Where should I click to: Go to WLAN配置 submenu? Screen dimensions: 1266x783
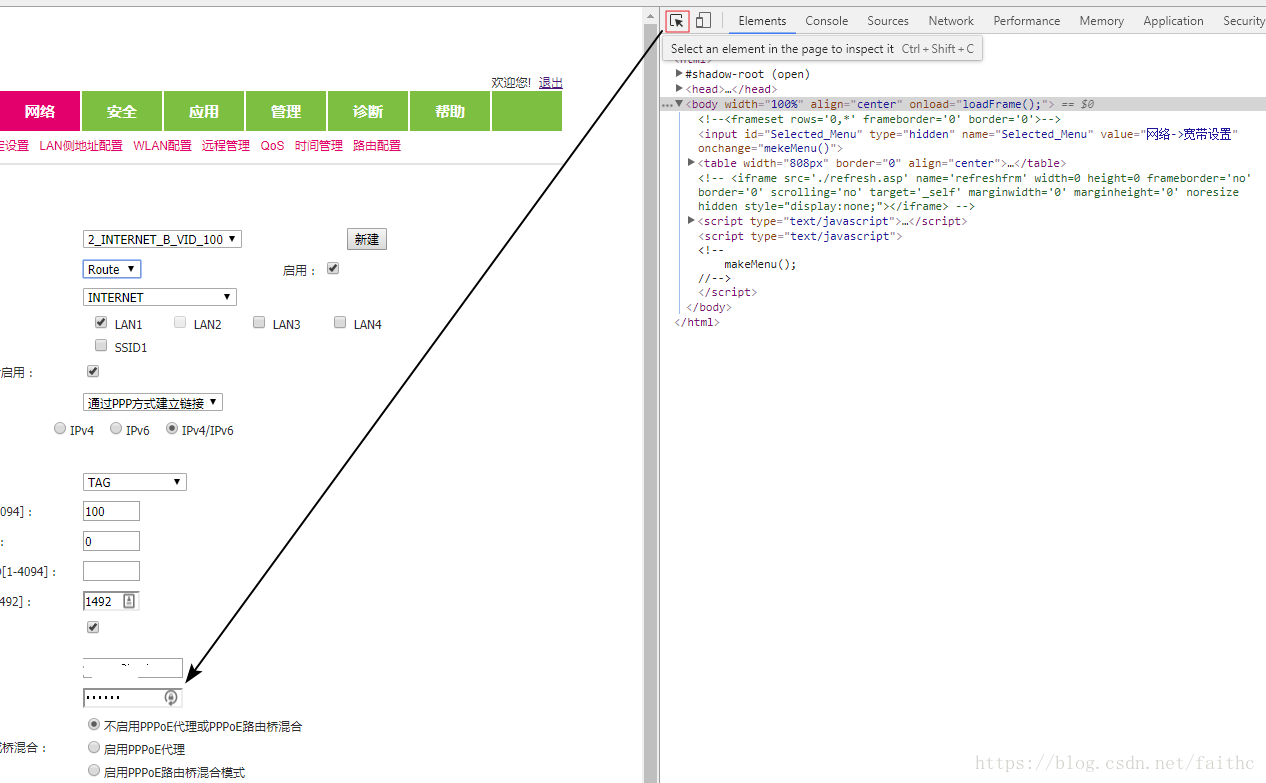point(162,145)
